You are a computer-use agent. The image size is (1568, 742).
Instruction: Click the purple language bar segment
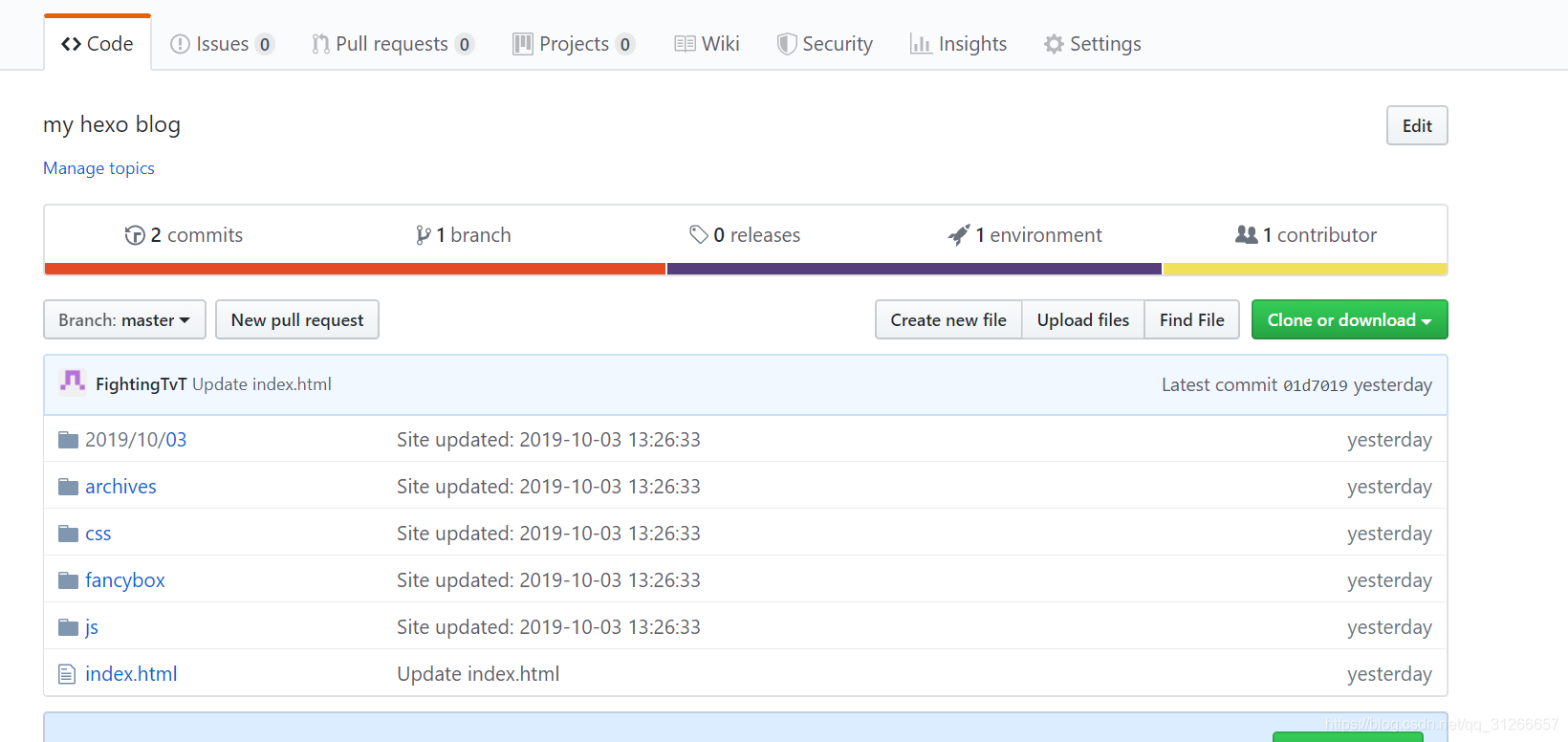[x=914, y=269]
